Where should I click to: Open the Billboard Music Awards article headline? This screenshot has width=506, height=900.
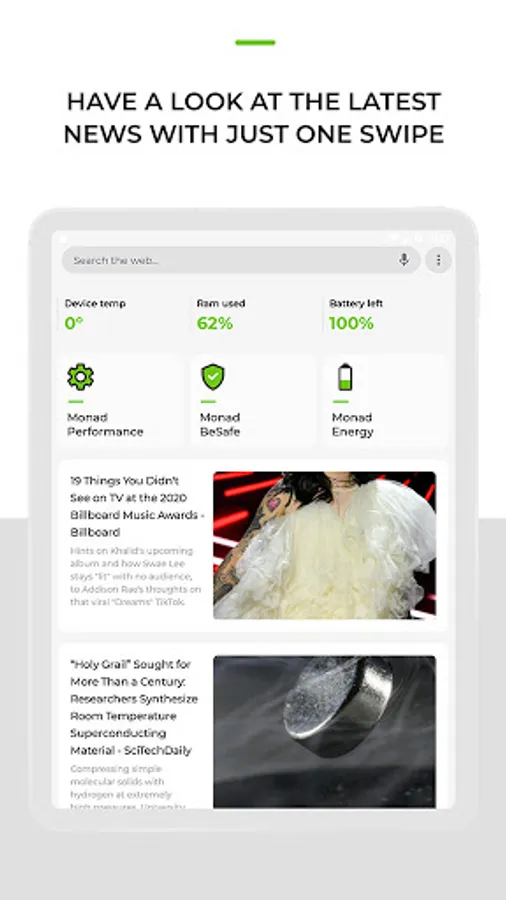[x=137, y=506]
